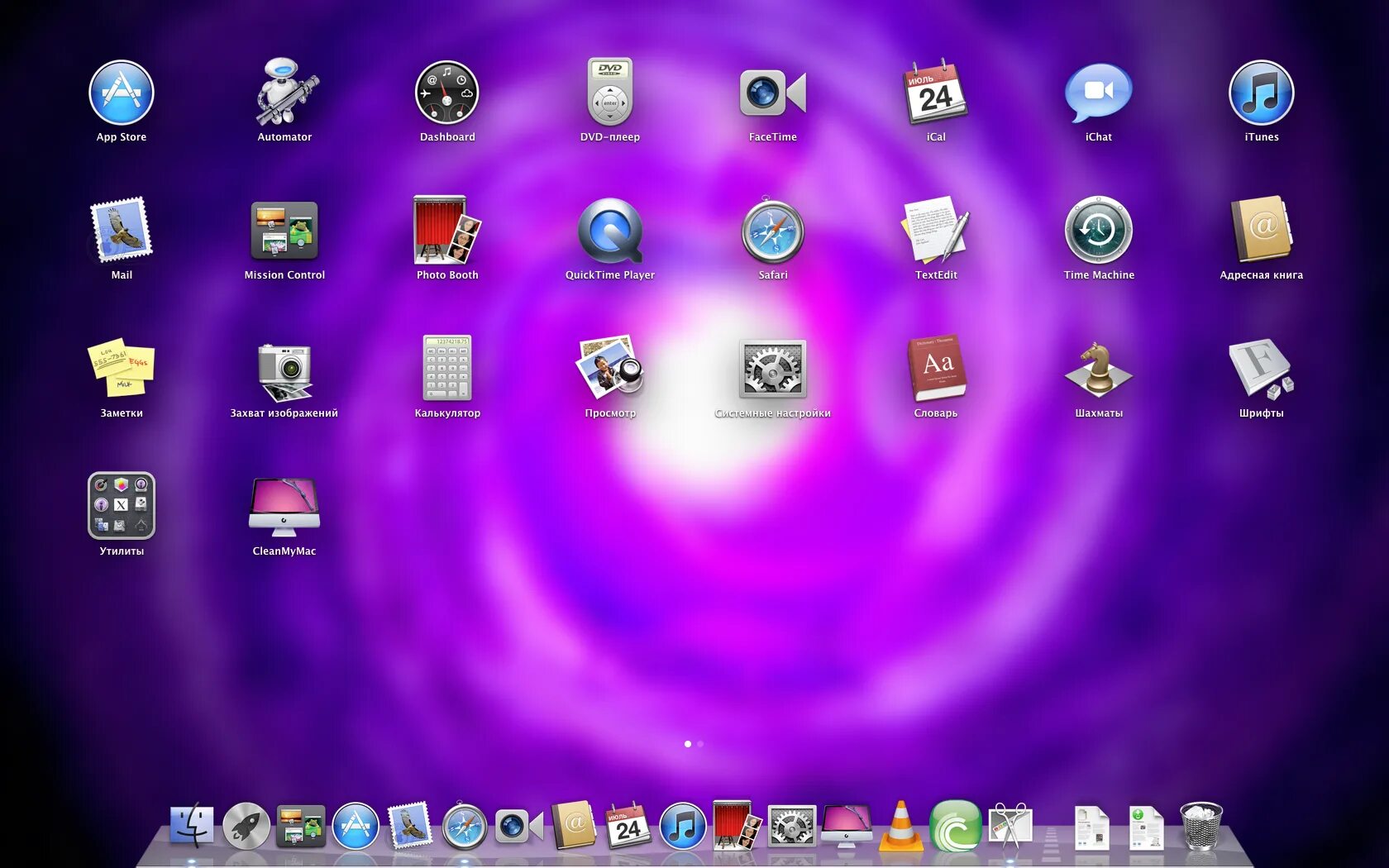Viewport: 1389px width, 868px height.
Task: Launch Safari compass in the Dock
Action: 465,826
